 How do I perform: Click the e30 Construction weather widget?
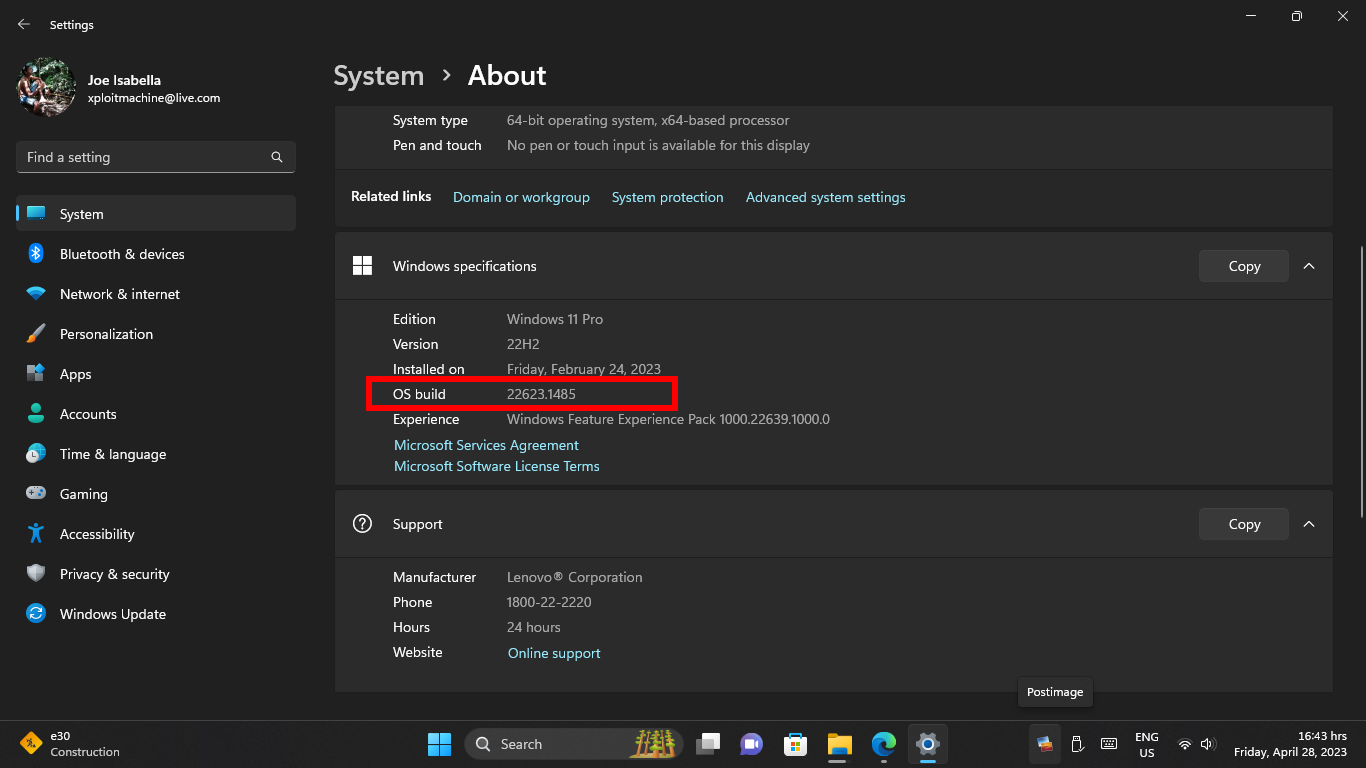point(70,744)
